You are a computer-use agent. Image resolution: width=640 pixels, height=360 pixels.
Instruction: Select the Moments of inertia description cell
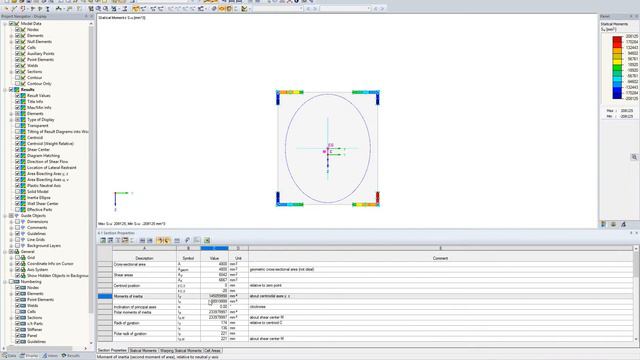144,296
